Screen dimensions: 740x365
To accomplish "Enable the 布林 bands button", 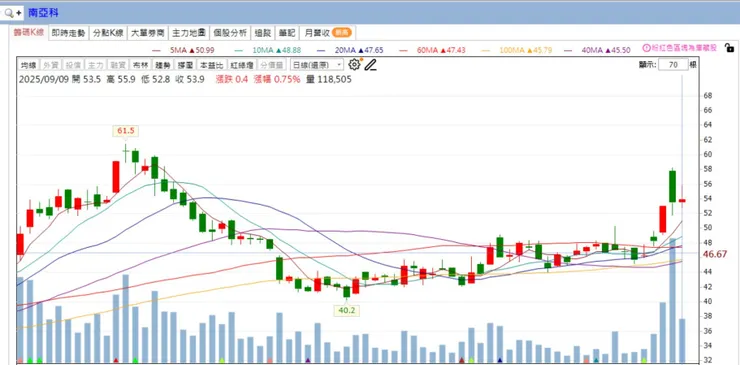I will pyautogui.click(x=140, y=65).
